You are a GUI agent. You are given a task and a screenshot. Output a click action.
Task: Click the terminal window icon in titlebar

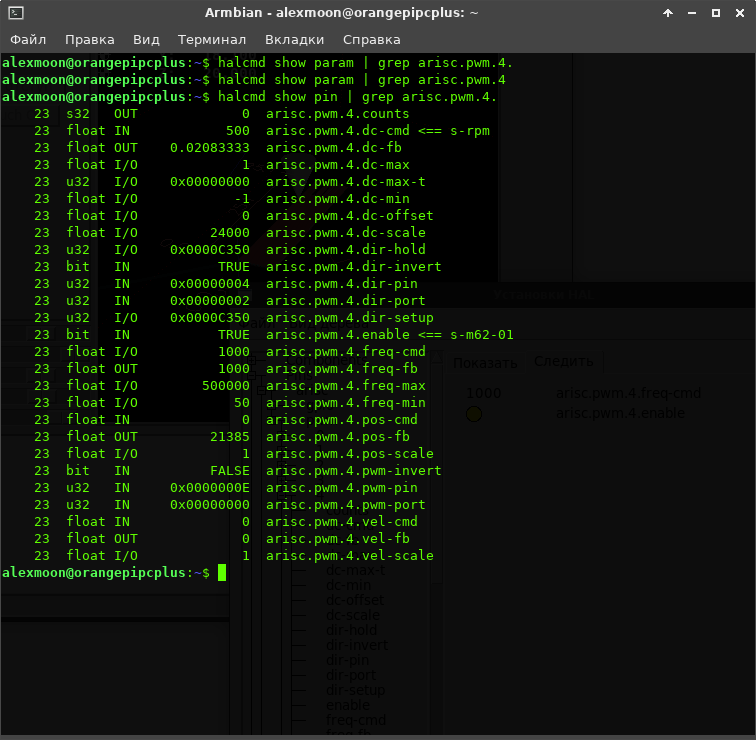click(x=16, y=13)
